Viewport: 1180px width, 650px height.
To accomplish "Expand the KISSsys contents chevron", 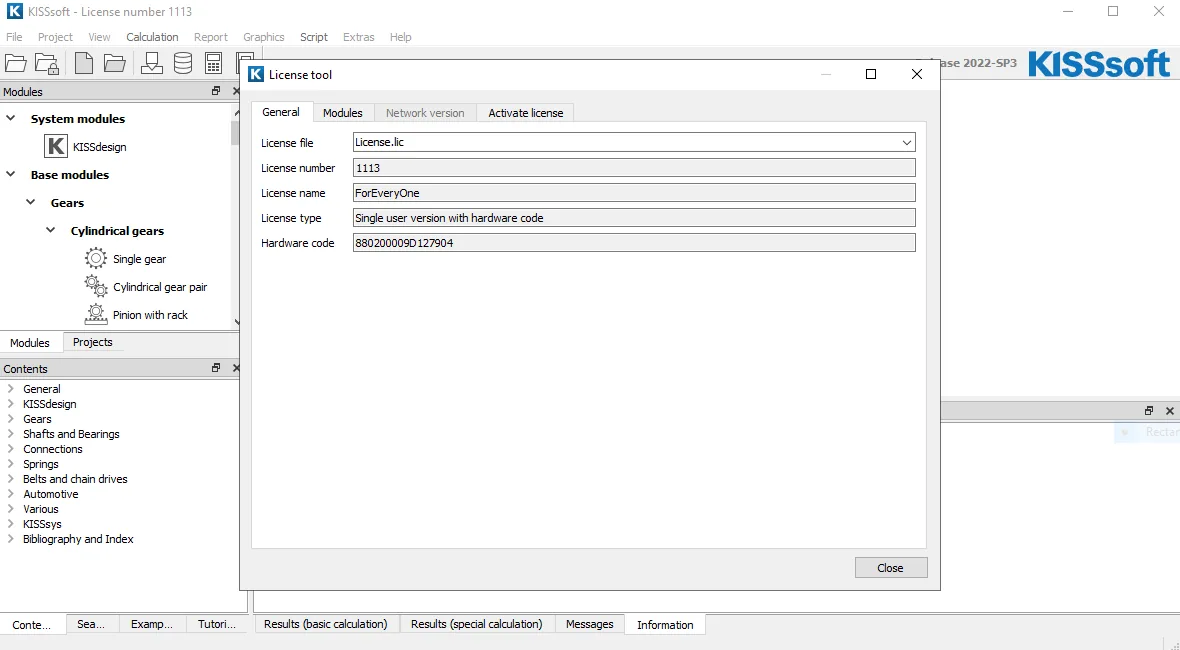I will tap(11, 524).
